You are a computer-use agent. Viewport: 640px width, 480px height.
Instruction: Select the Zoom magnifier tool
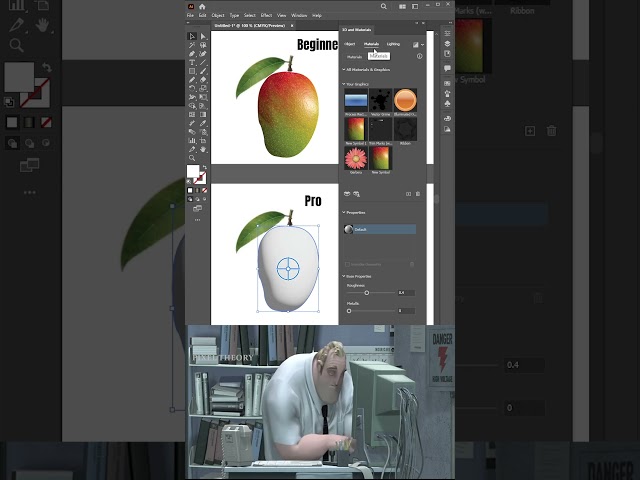(192, 158)
